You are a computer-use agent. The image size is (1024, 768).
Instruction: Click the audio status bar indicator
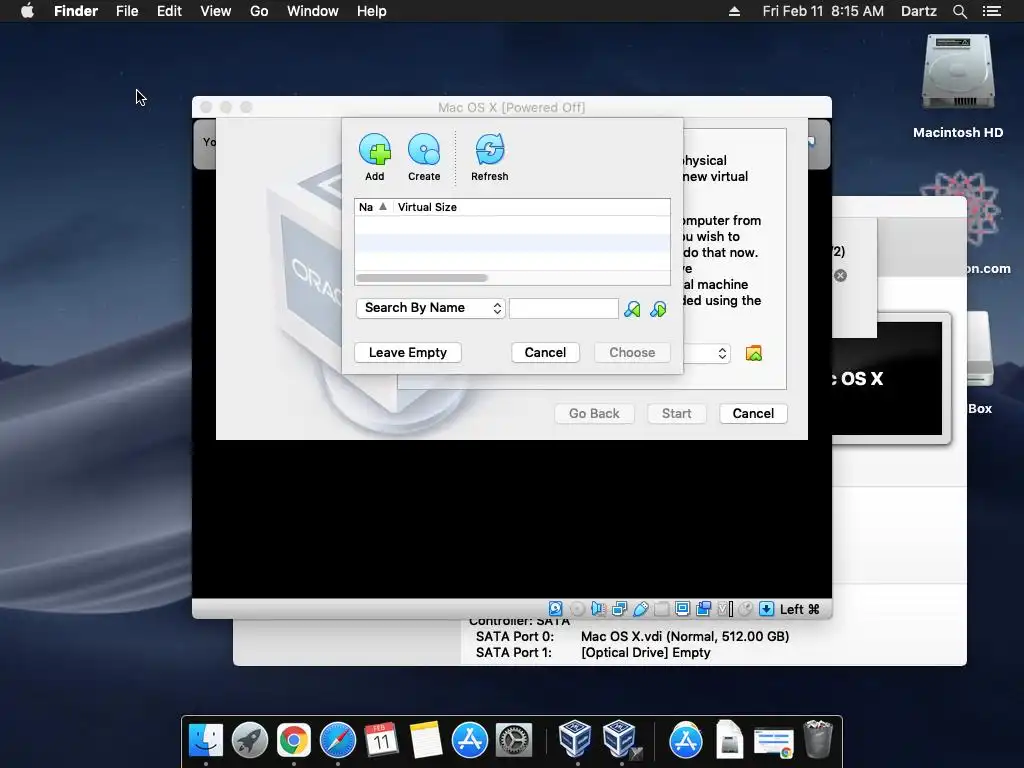click(598, 609)
